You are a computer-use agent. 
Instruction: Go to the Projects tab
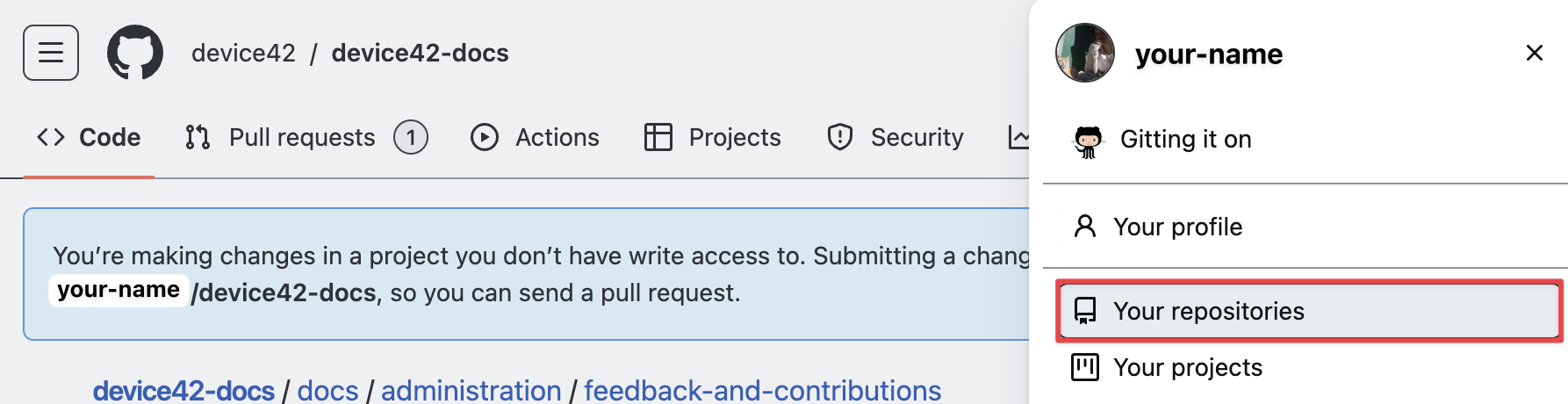click(712, 138)
